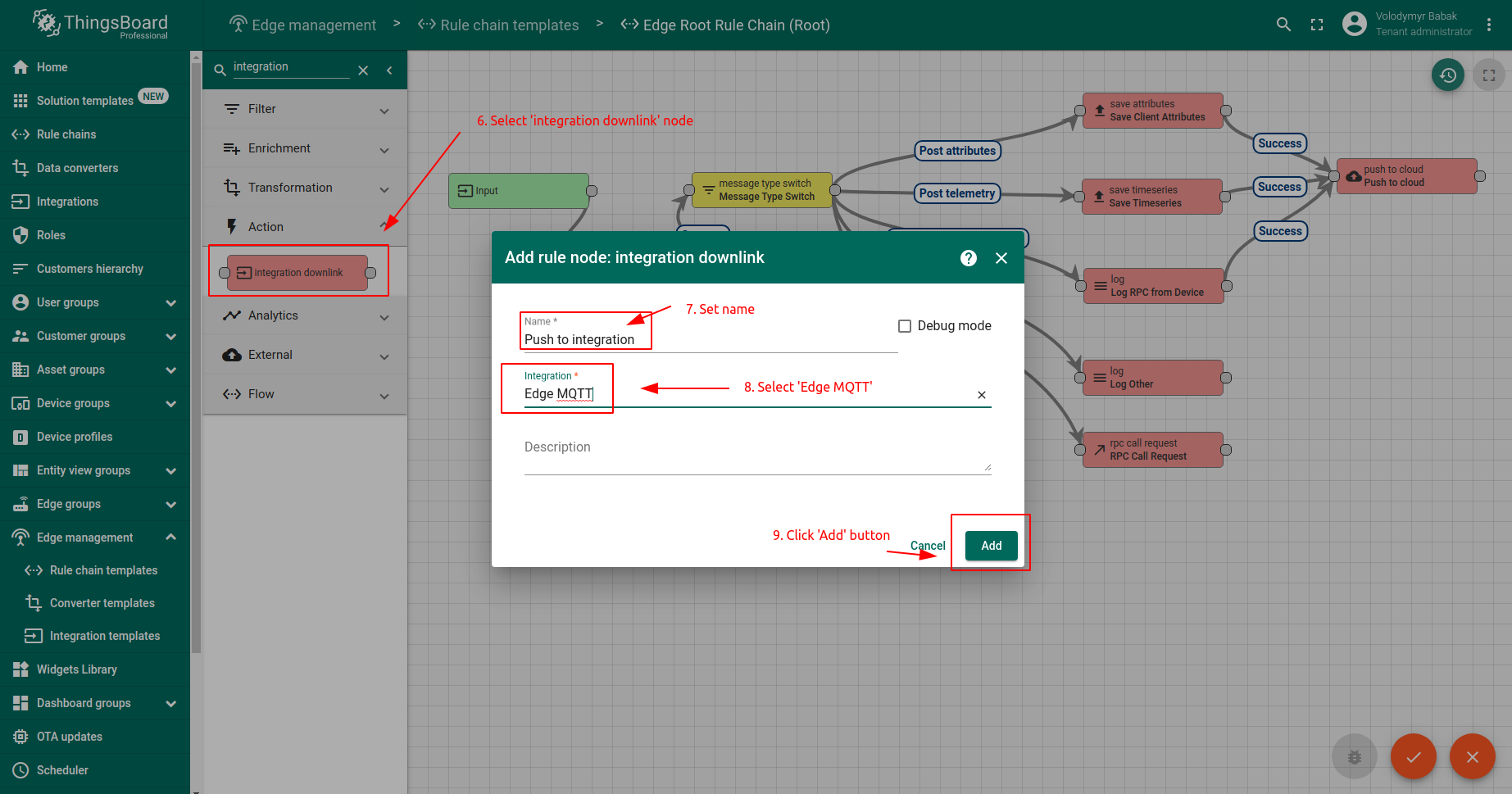Screen dimensions: 1512x794
Task: Expand the Filter node category
Action: pos(305,109)
